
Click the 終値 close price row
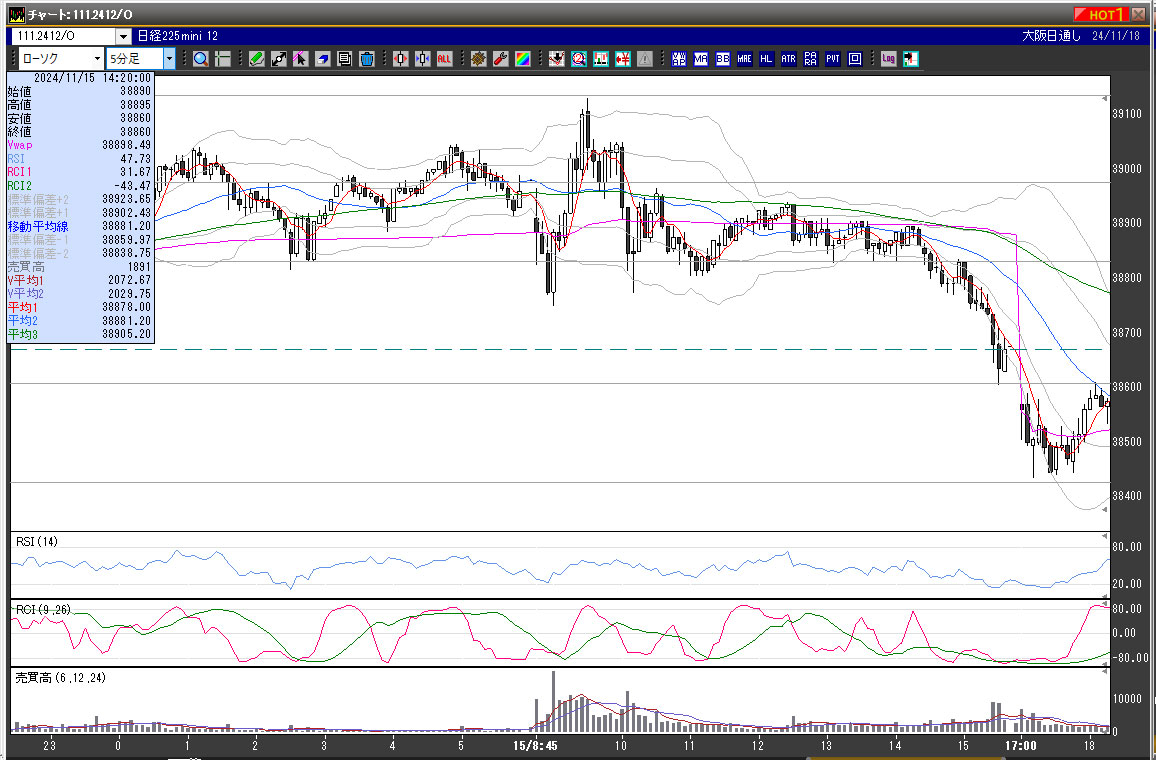click(80, 132)
